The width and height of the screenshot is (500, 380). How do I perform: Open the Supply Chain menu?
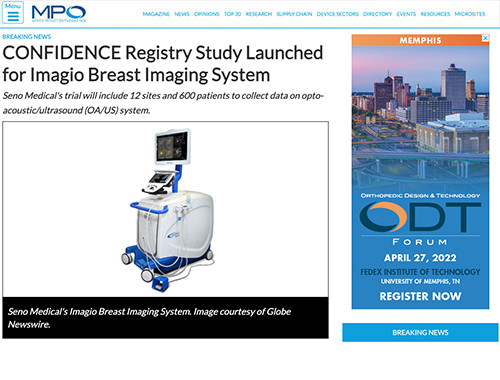click(x=294, y=14)
